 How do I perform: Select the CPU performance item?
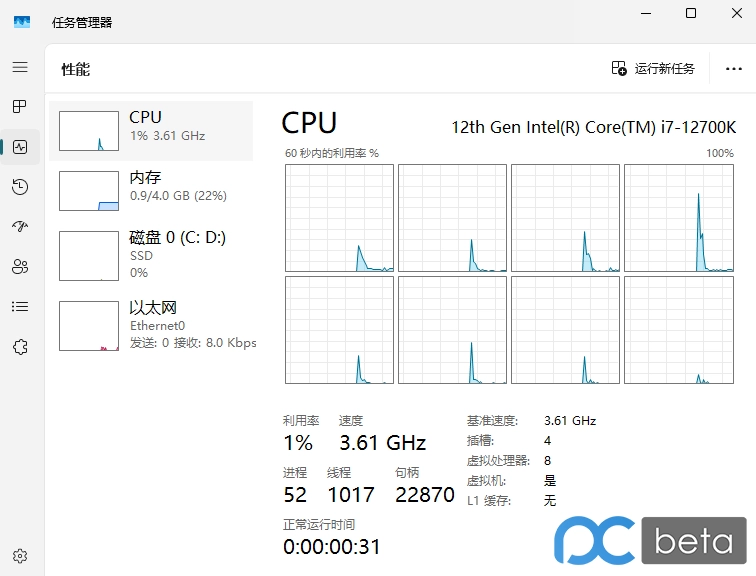[x=151, y=130]
